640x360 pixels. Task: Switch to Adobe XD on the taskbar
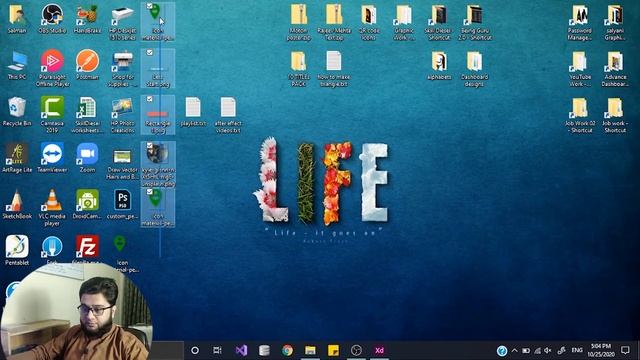tap(379, 350)
